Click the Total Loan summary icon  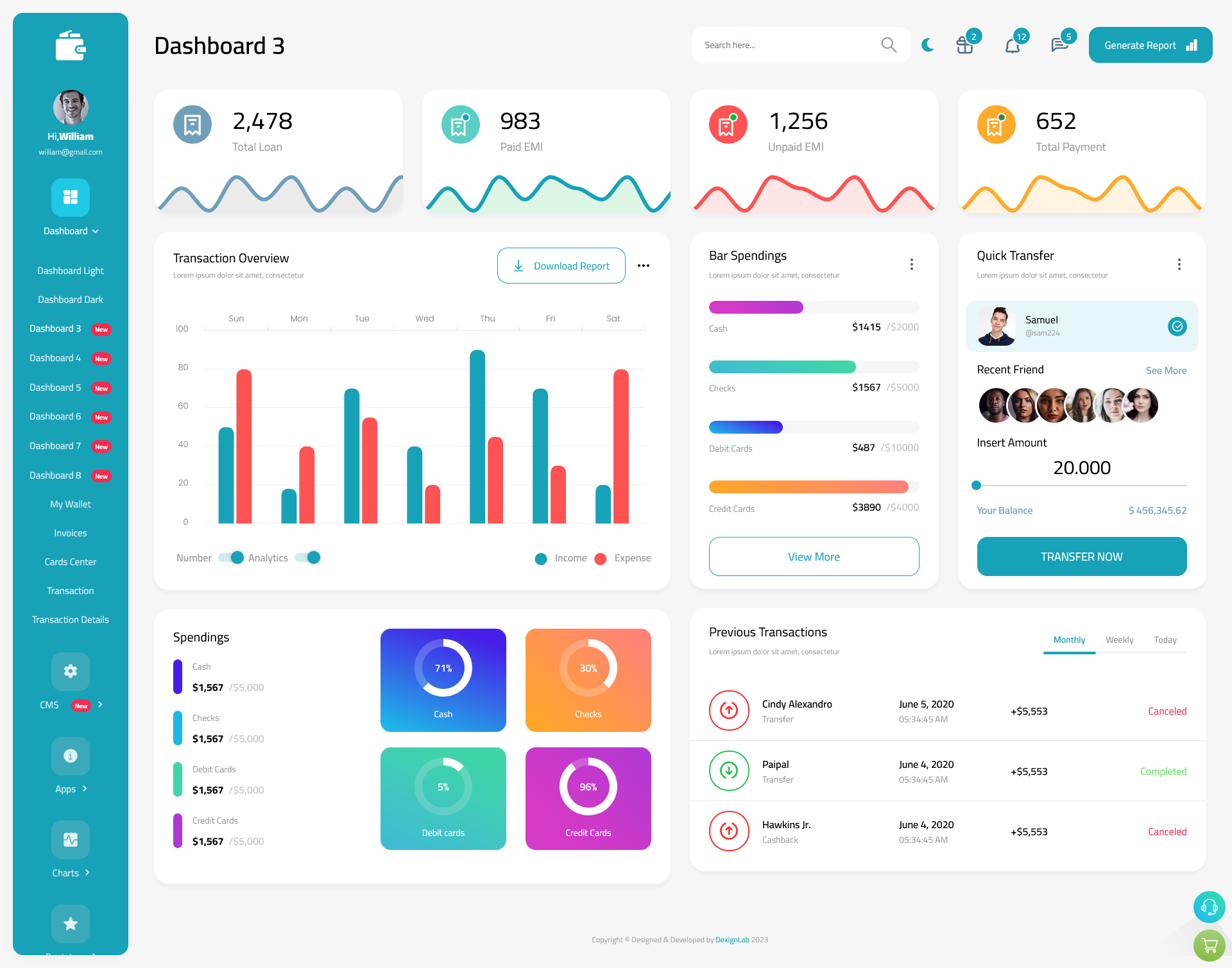point(192,124)
